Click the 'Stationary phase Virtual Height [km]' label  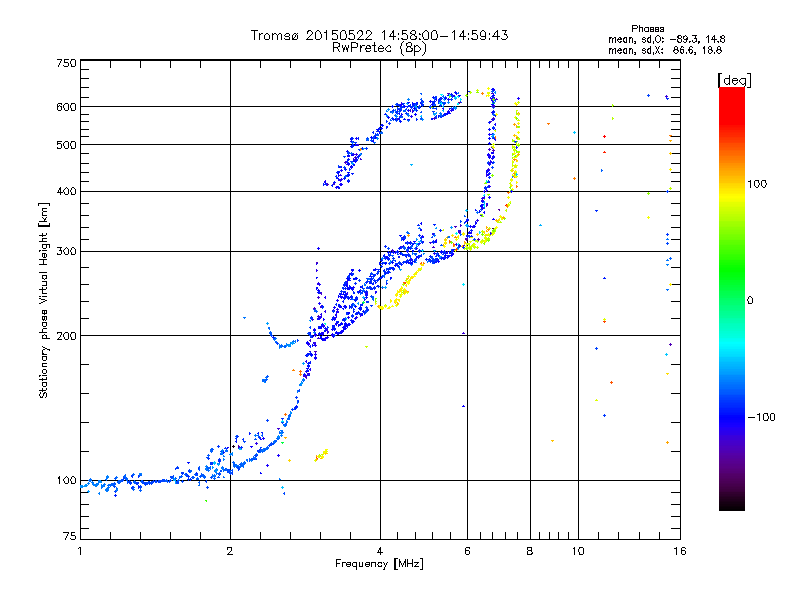point(44,300)
